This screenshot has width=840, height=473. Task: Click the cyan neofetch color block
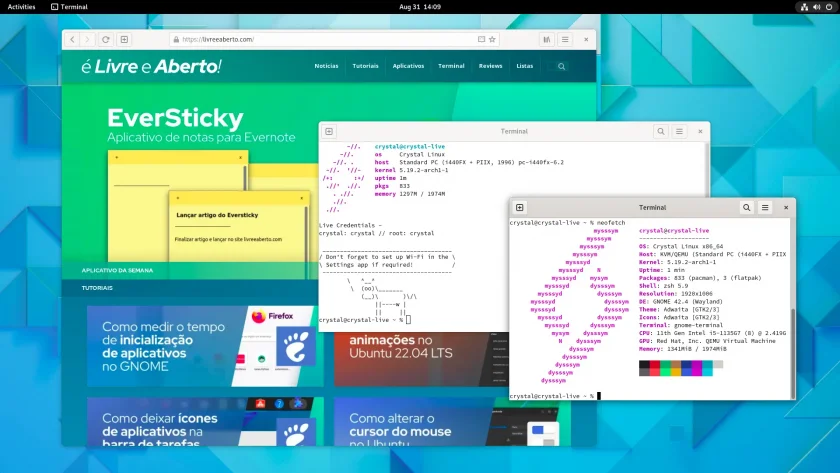click(x=707, y=368)
